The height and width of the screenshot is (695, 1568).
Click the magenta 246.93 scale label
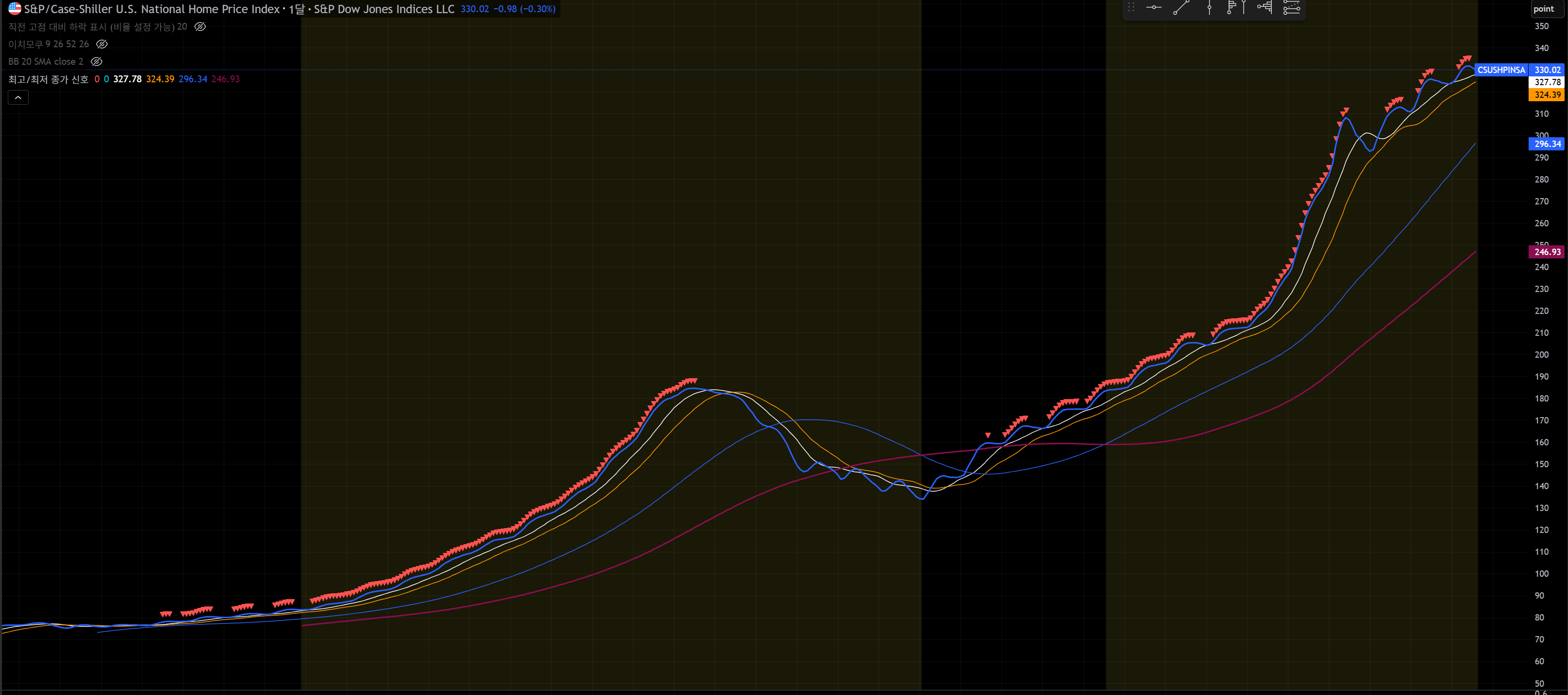(x=1547, y=252)
